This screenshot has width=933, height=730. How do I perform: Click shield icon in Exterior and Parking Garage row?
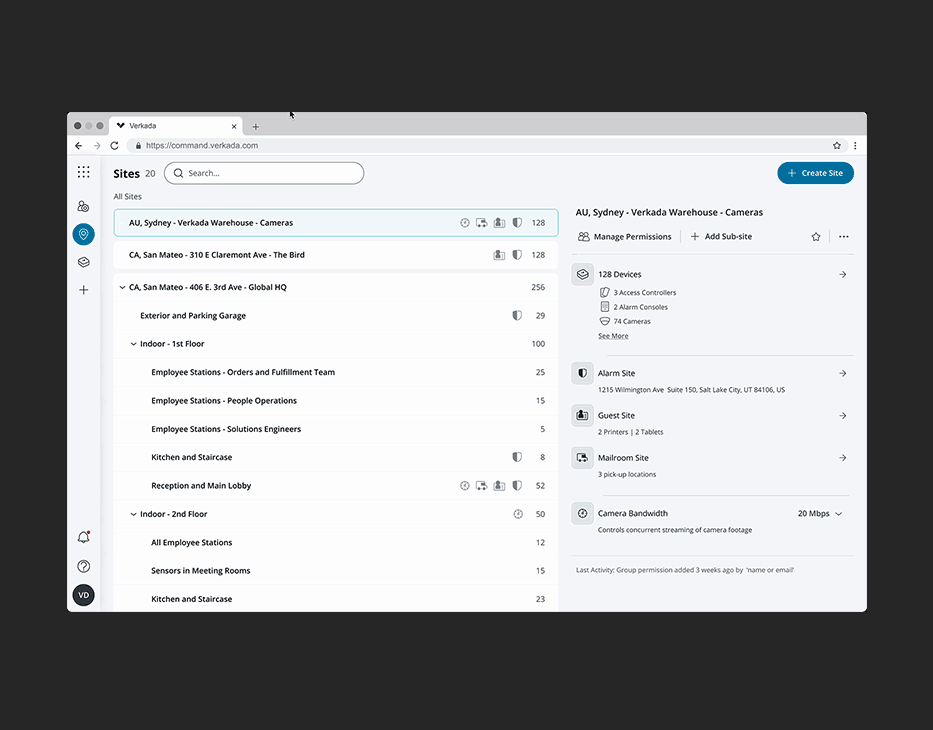(x=517, y=315)
